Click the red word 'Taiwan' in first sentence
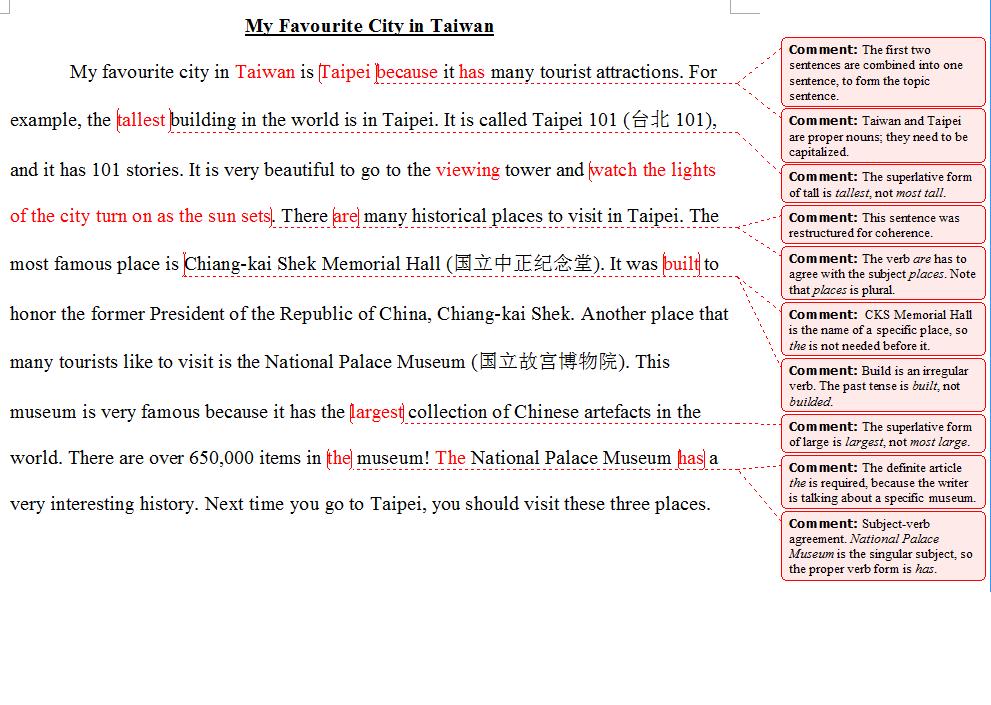The height and width of the screenshot is (705, 991). coord(265,71)
